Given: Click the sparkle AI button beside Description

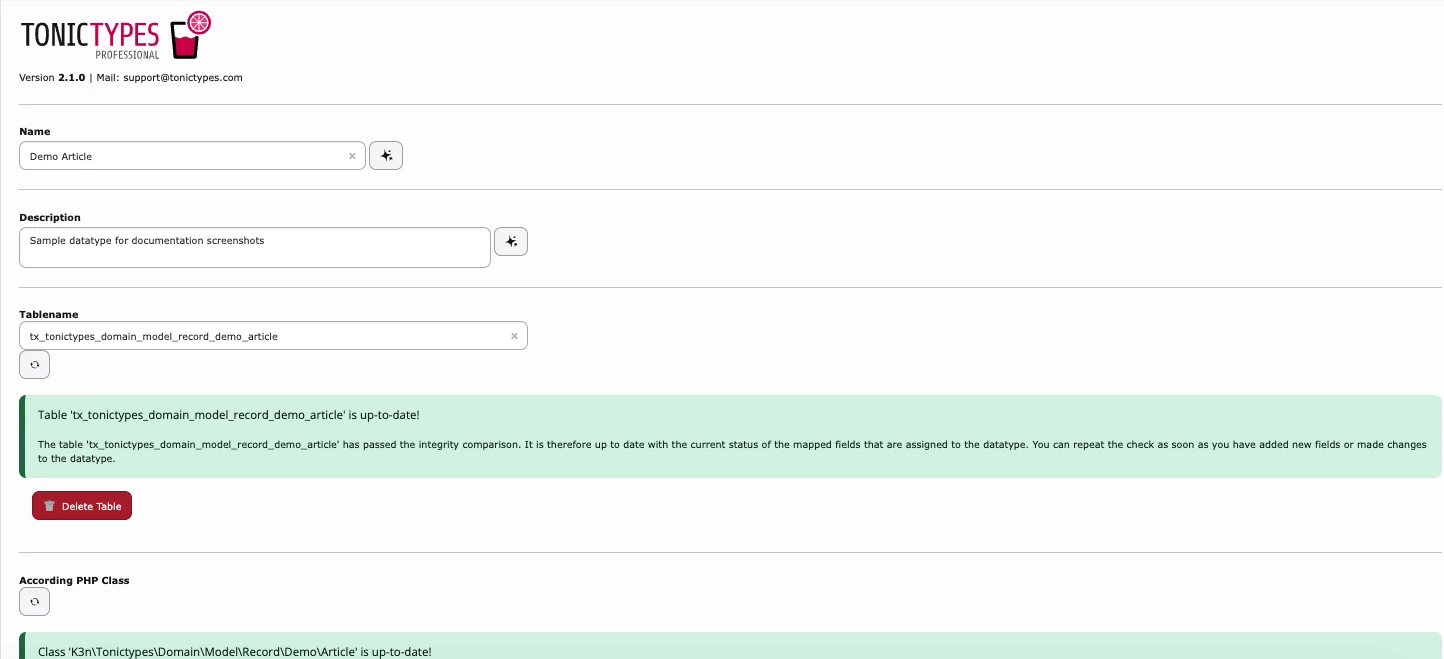Looking at the screenshot, I should point(511,242).
